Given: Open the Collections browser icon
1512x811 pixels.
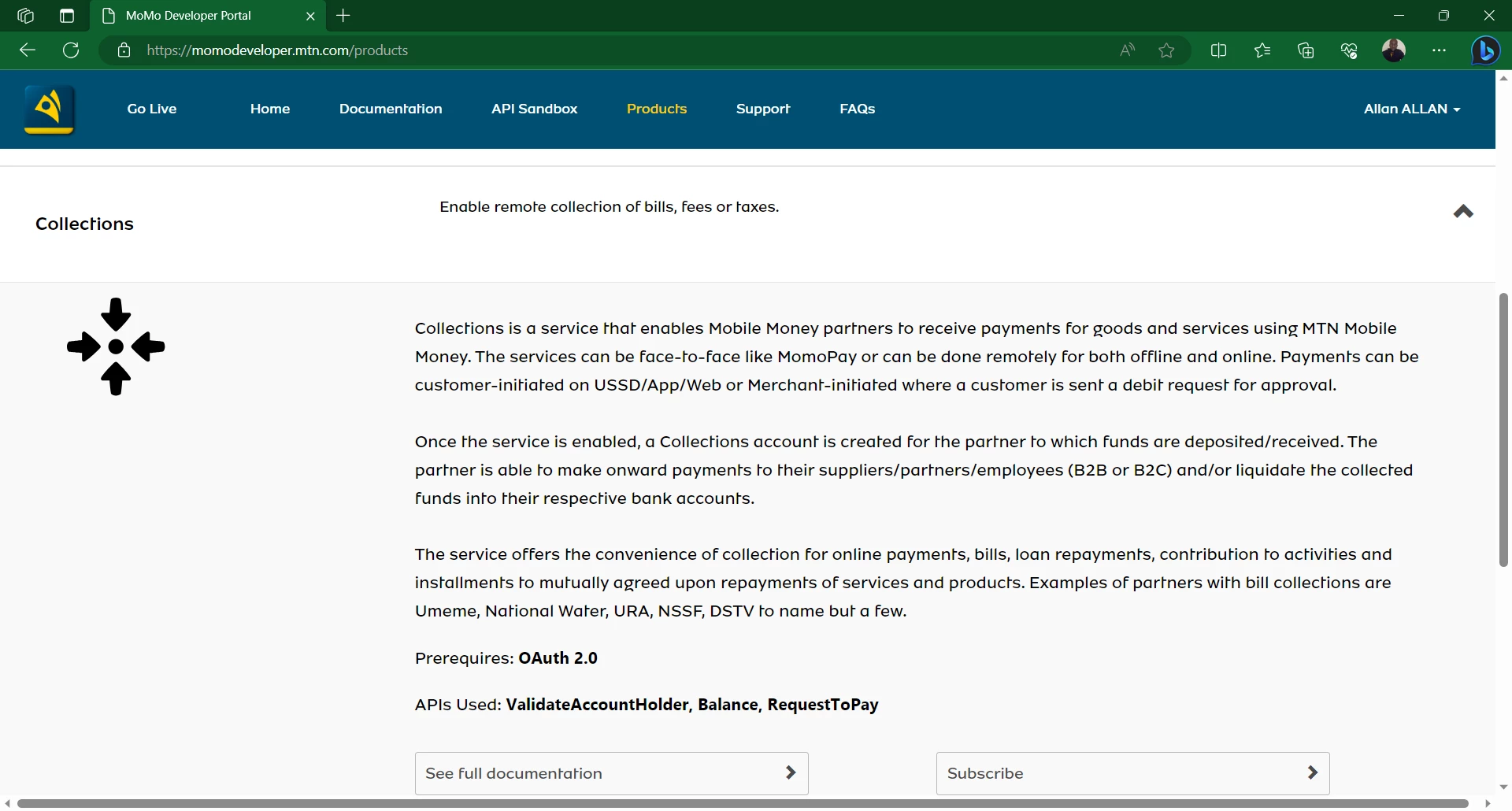Looking at the screenshot, I should [x=1306, y=50].
